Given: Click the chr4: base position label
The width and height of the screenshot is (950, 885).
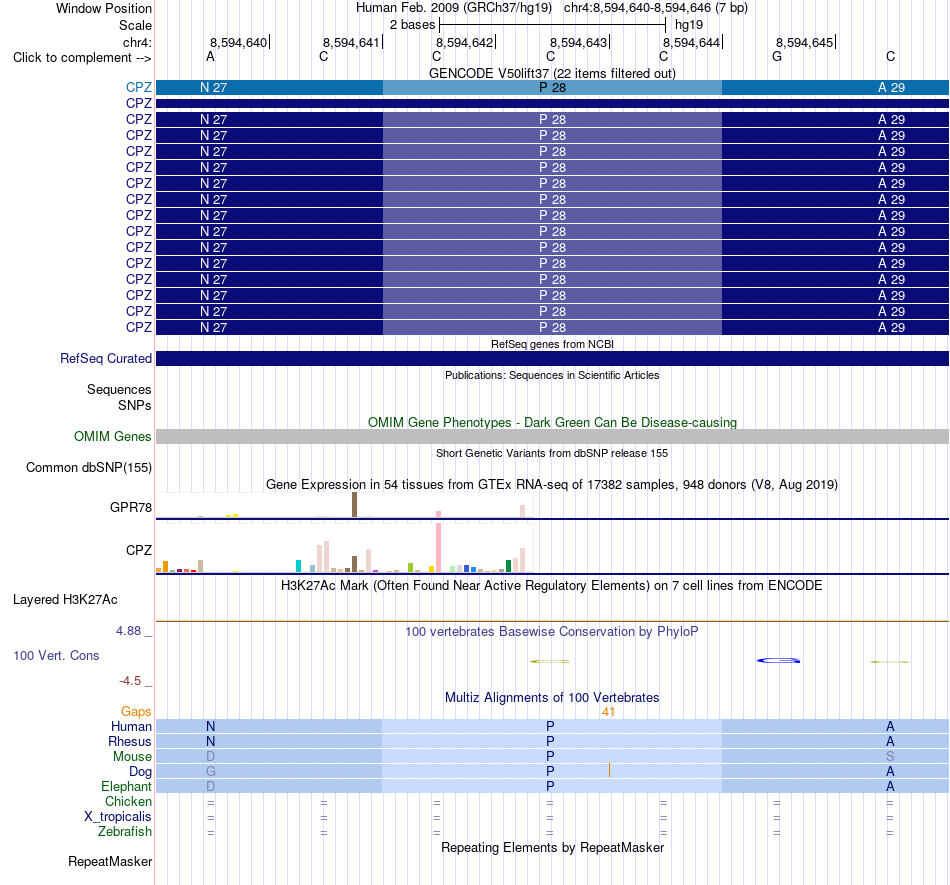Looking at the screenshot, I should [137, 42].
